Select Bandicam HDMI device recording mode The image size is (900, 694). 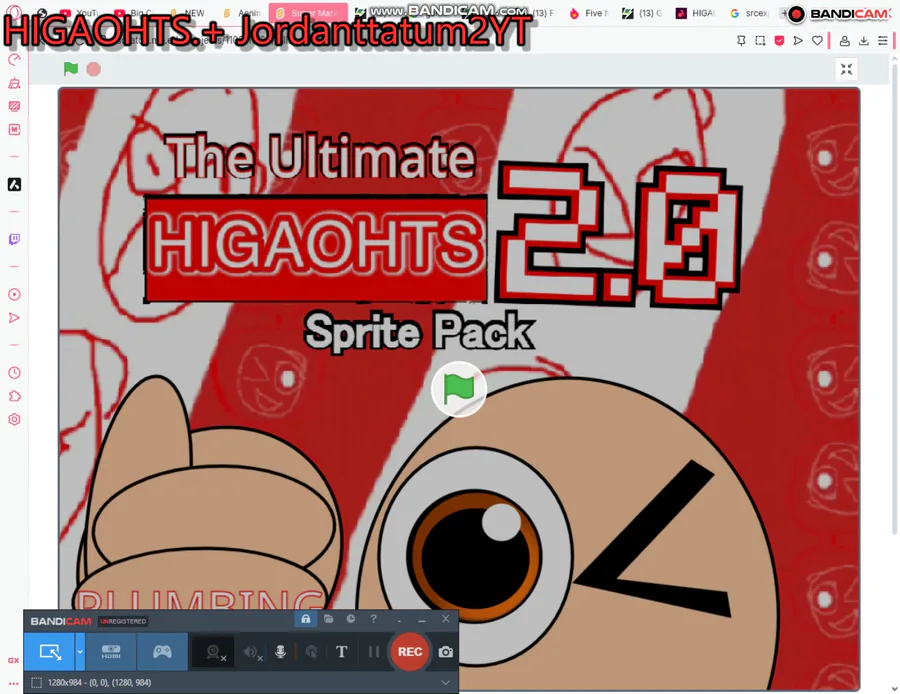click(111, 652)
